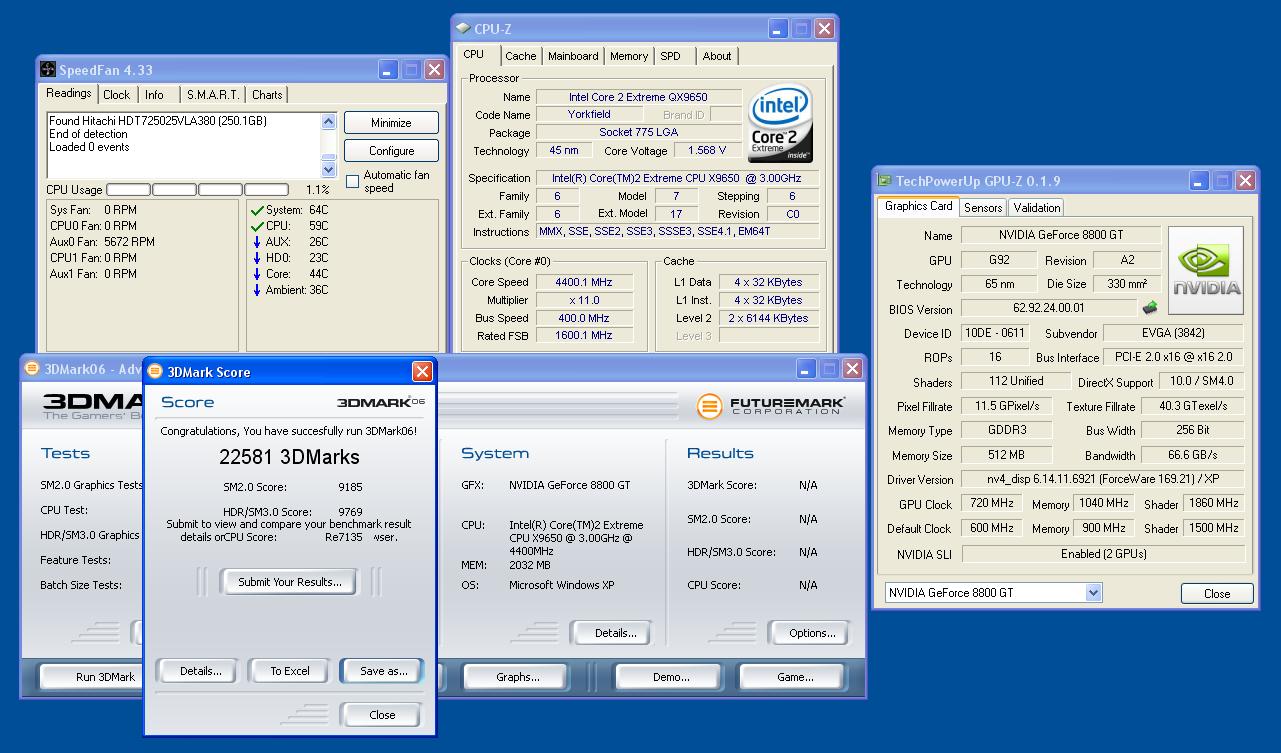This screenshot has height=753, width=1281.
Task: Select GPU-Z Graphics Card tab
Action: coord(918,206)
